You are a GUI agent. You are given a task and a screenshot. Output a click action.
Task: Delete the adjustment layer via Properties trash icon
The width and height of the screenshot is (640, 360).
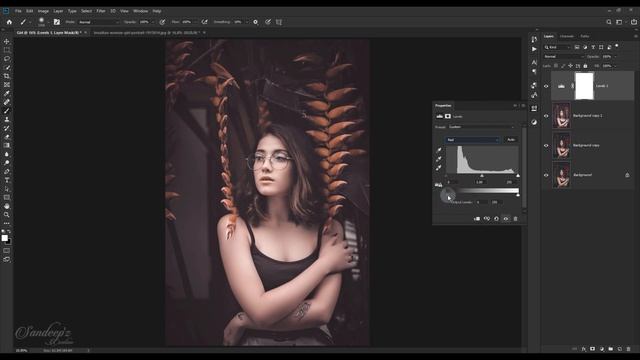coord(515,219)
